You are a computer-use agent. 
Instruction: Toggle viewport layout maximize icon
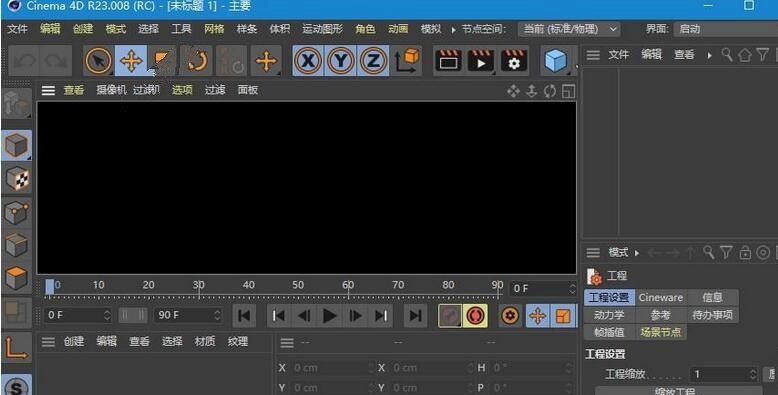(569, 91)
